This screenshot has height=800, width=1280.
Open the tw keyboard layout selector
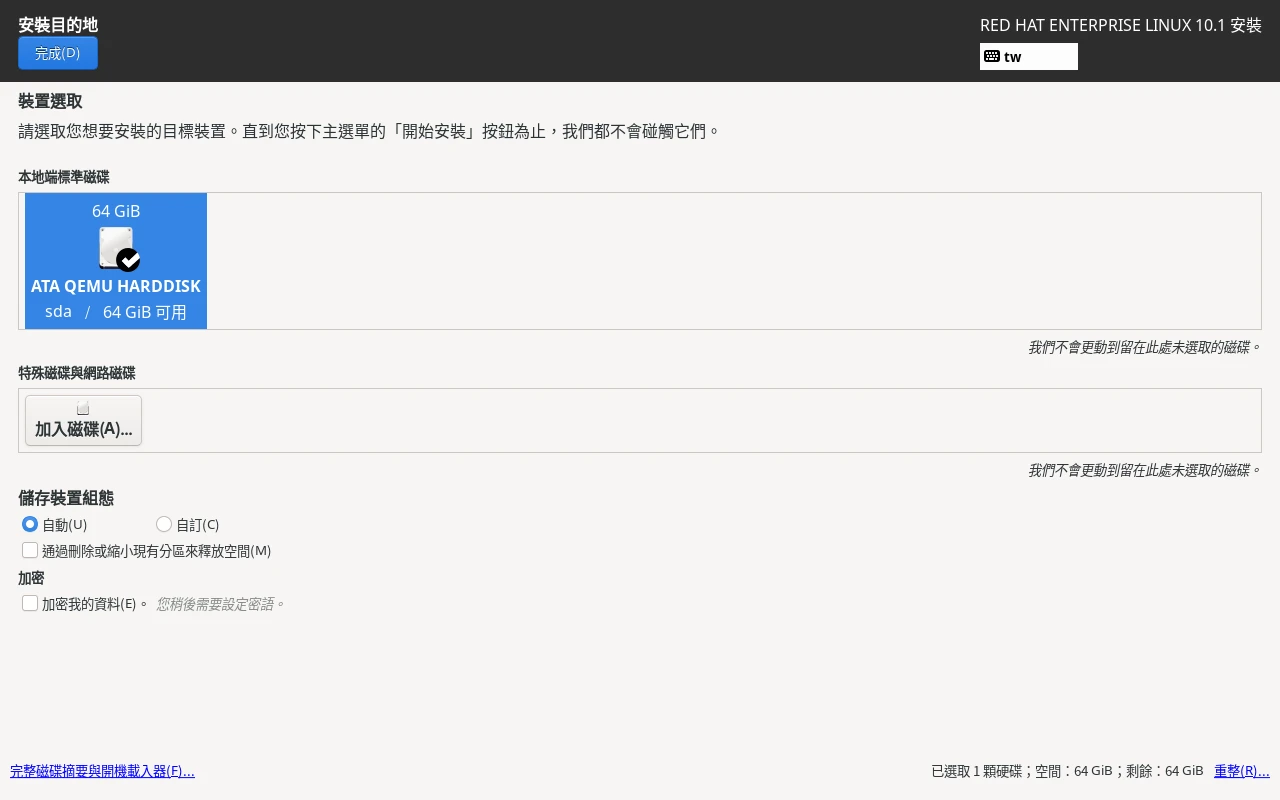click(x=1029, y=57)
